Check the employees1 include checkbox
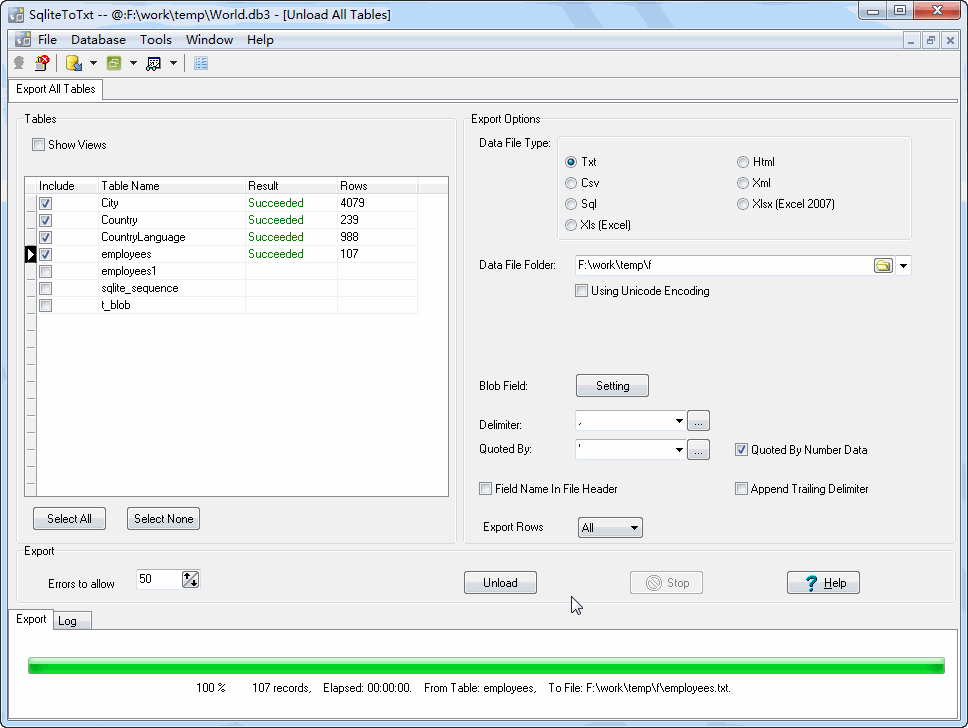The image size is (968, 728). point(46,271)
